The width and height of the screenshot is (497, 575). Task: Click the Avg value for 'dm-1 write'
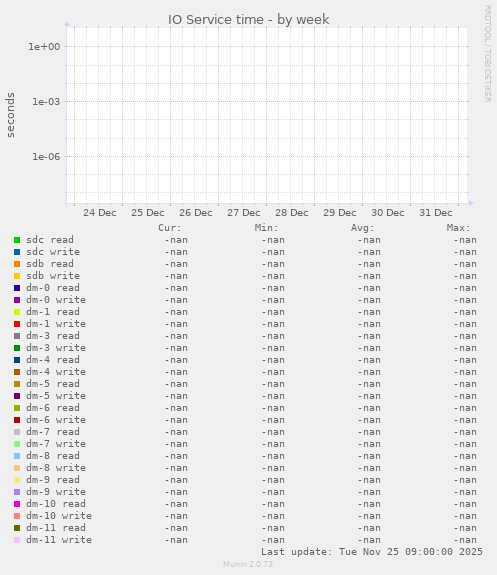tap(369, 324)
